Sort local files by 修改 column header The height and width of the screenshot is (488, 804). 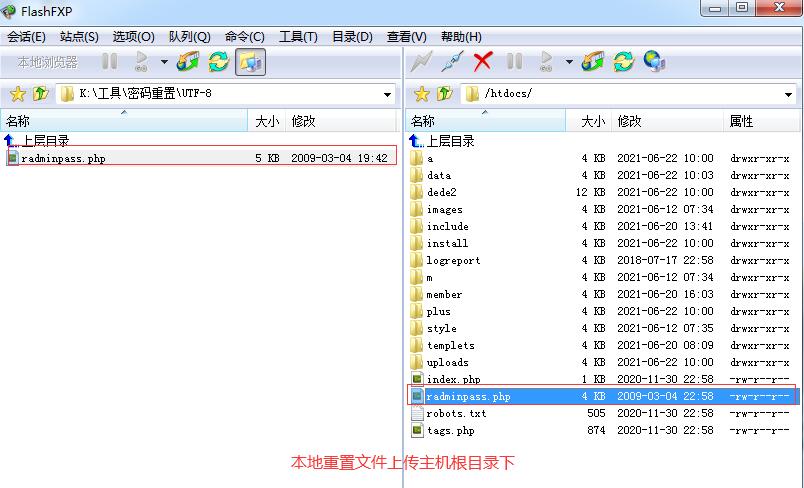303,121
